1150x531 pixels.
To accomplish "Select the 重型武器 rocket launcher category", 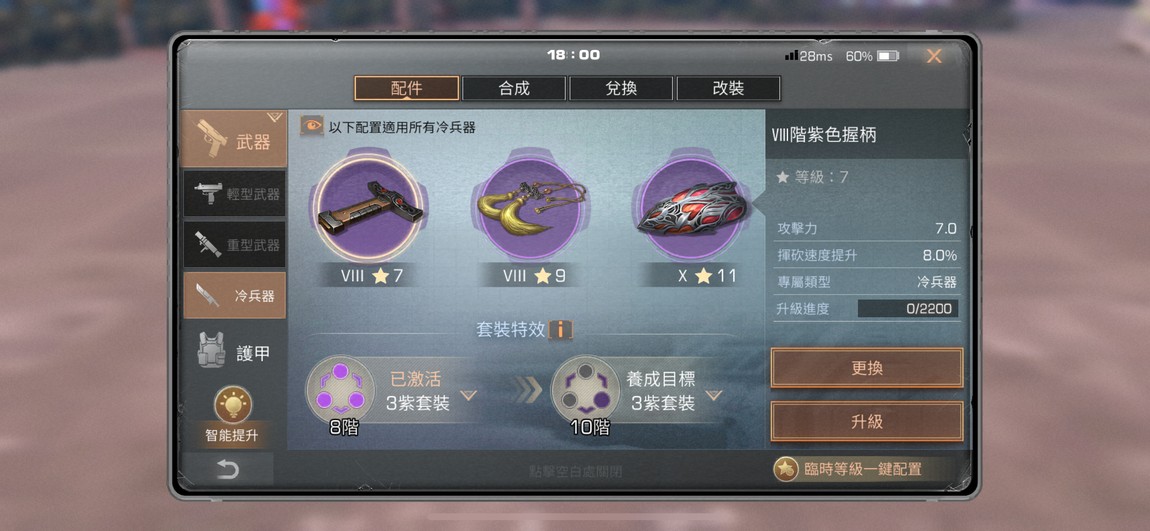I will (234, 244).
